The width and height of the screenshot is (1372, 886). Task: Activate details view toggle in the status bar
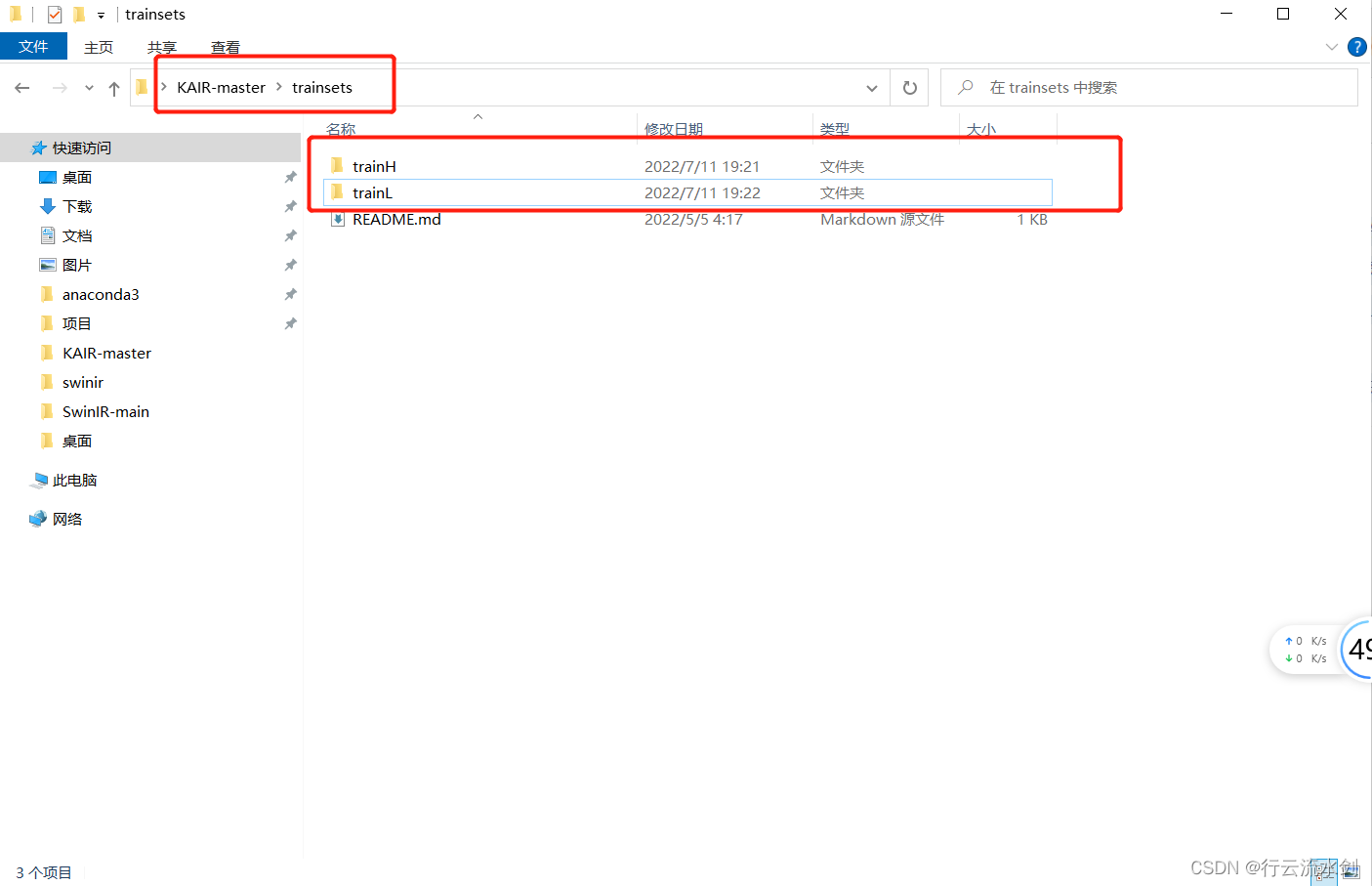click(x=1326, y=872)
